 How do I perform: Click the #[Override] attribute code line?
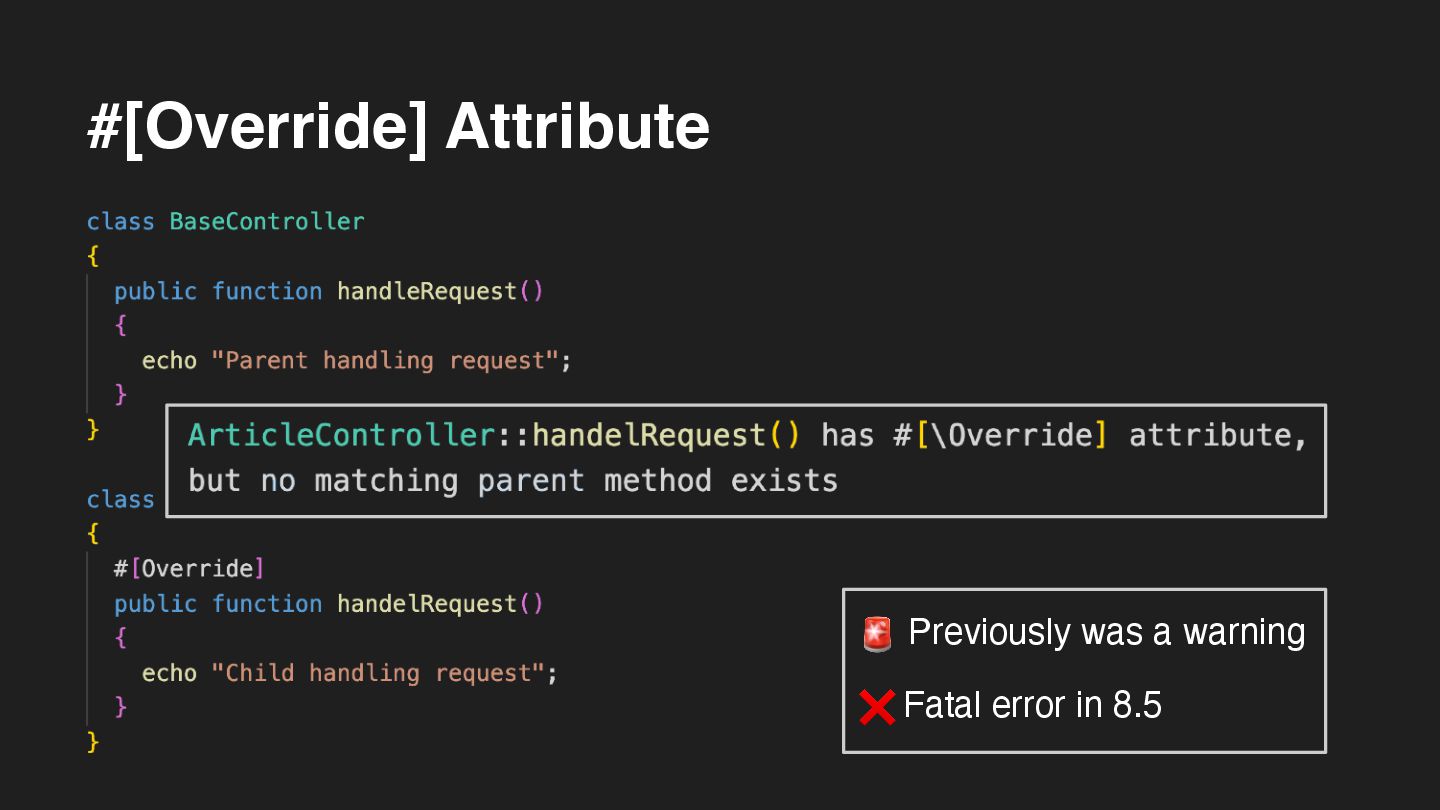tap(189, 569)
